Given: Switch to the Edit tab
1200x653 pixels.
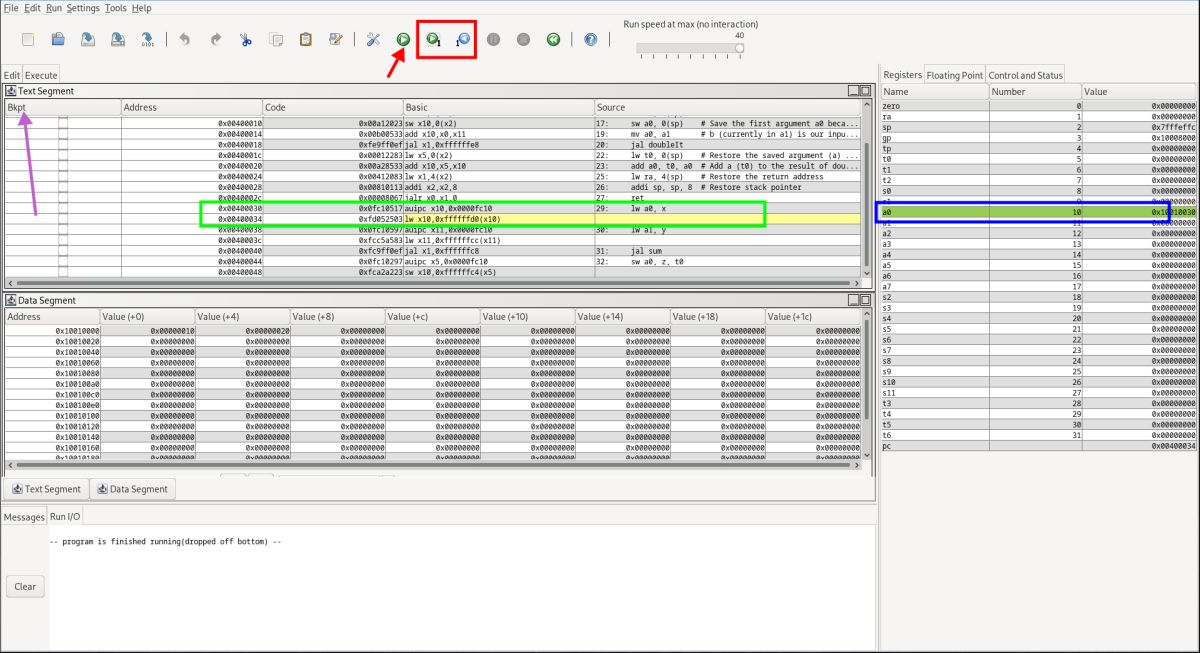Looking at the screenshot, I should (11, 75).
